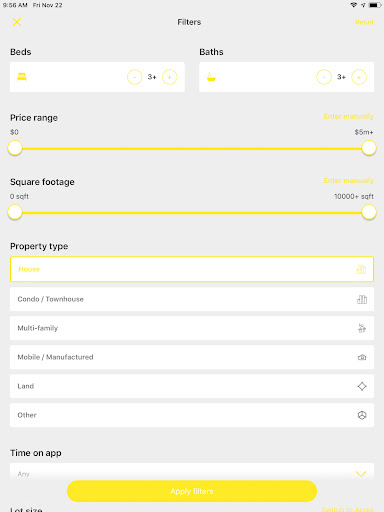
Task: Tap the 3+ value in Beds
Action: (152, 77)
